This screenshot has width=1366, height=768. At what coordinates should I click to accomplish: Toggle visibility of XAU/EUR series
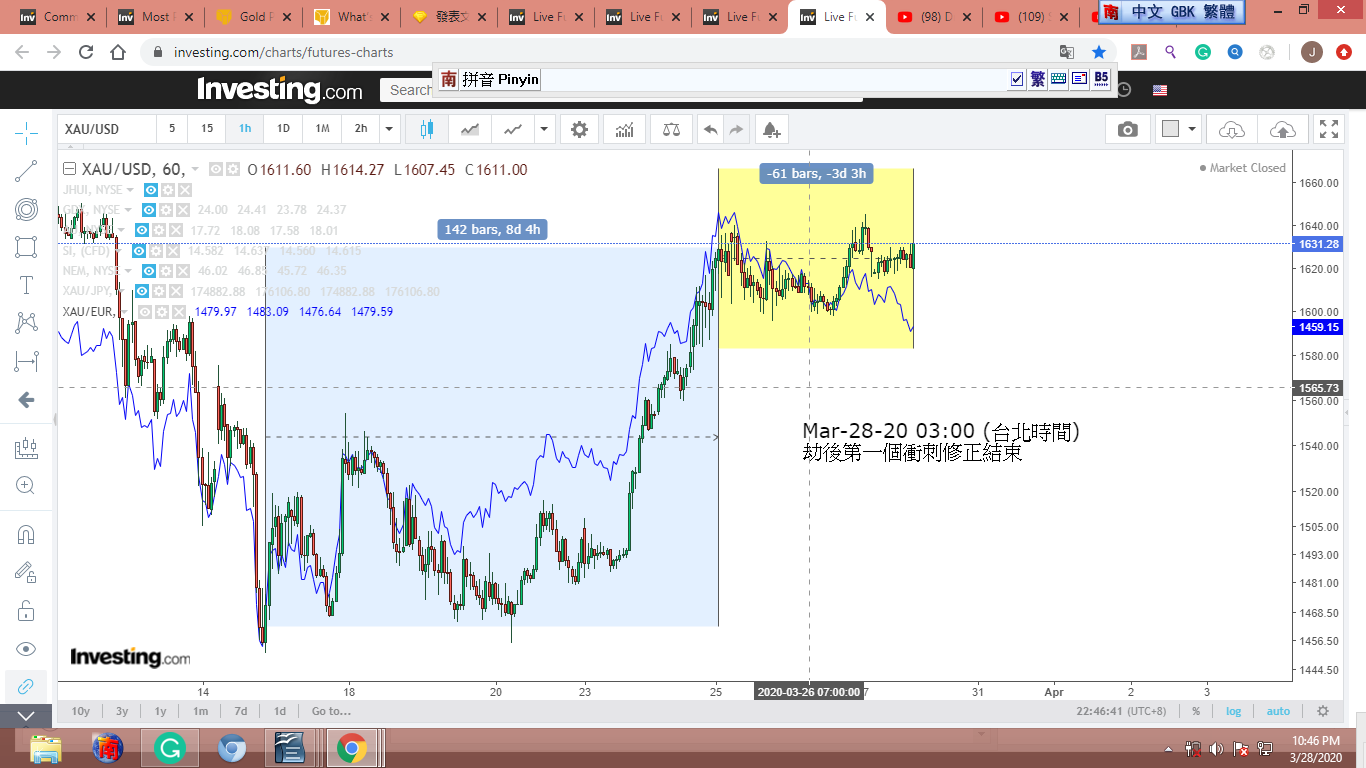click(146, 312)
